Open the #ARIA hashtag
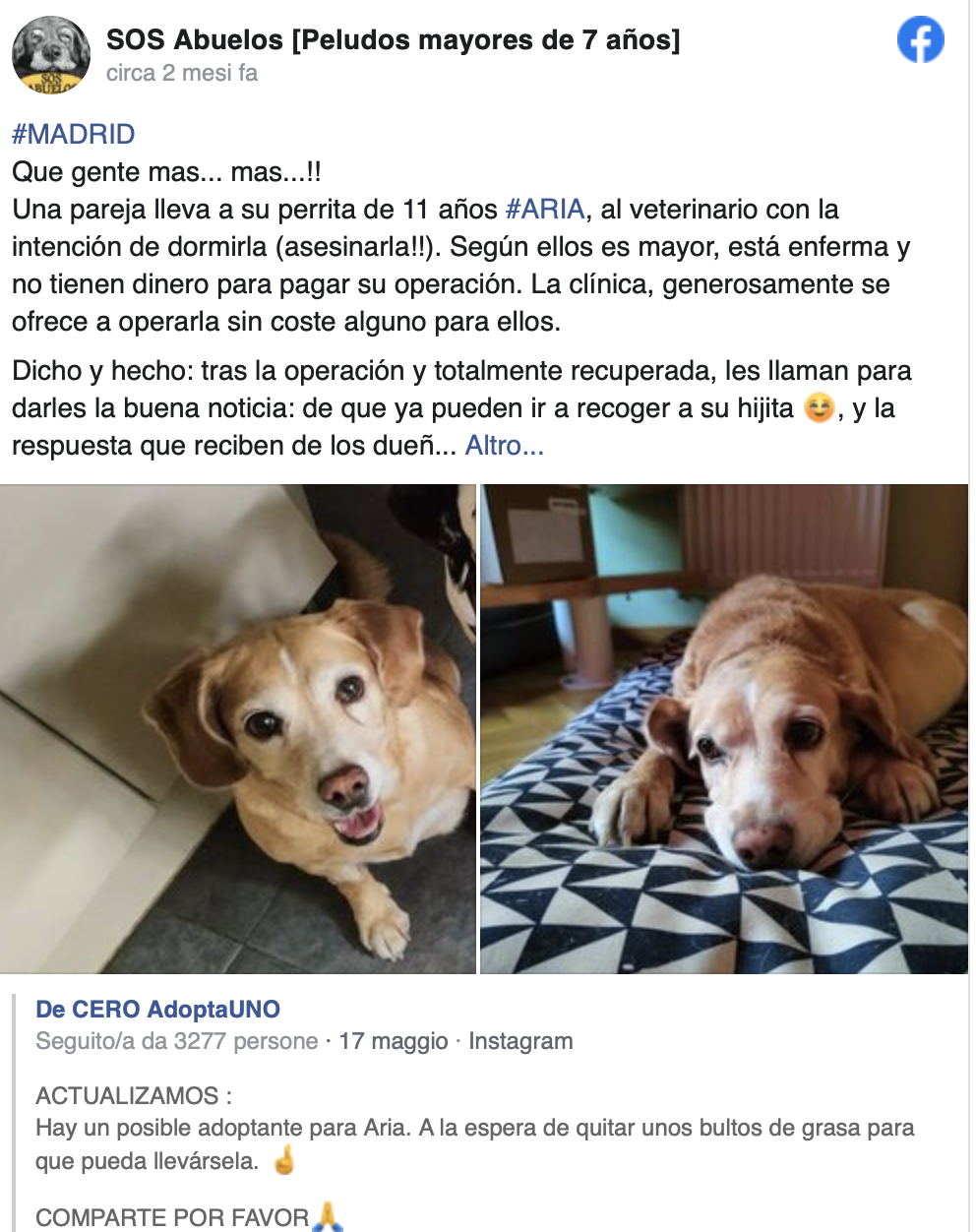This screenshot has height=1232, width=976. (x=545, y=209)
